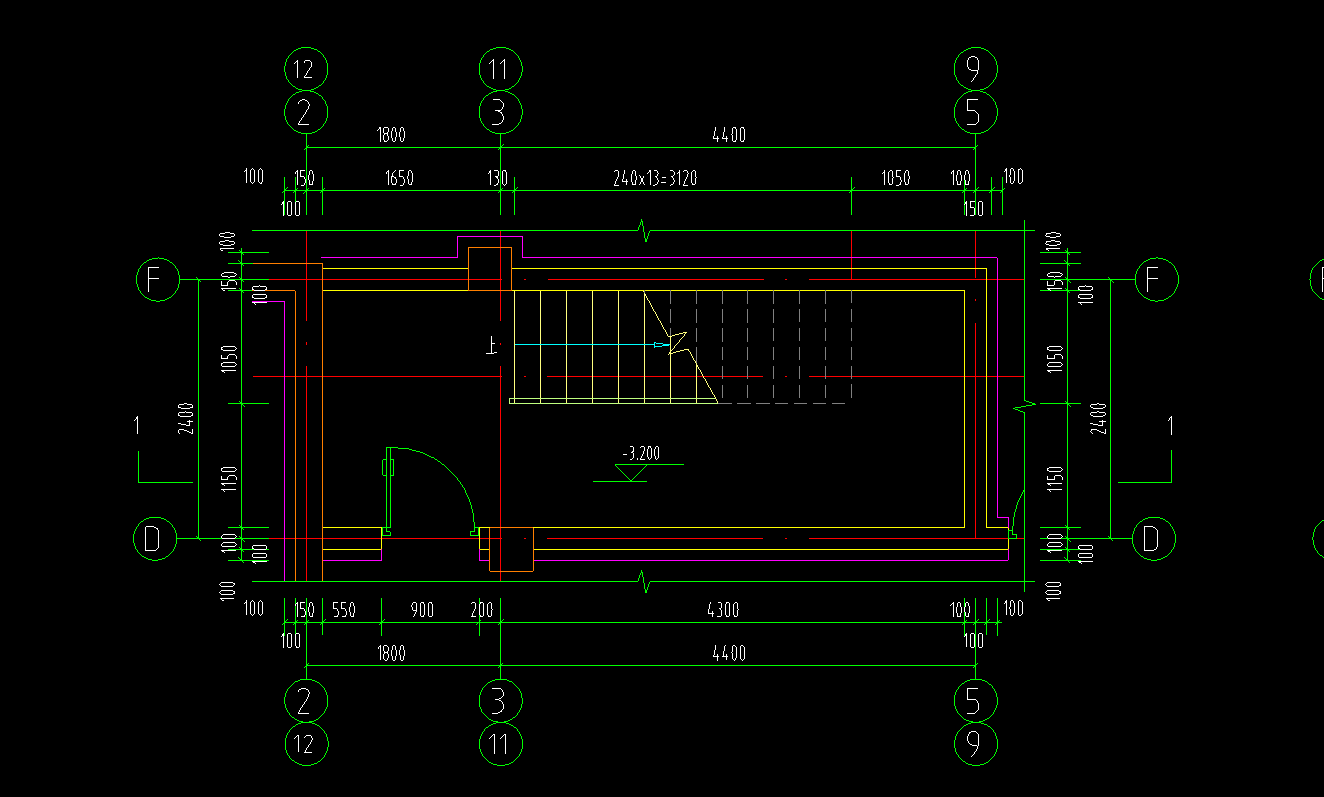The width and height of the screenshot is (1324, 797).
Task: Click the left section mark number 1
Action: pos(137,426)
